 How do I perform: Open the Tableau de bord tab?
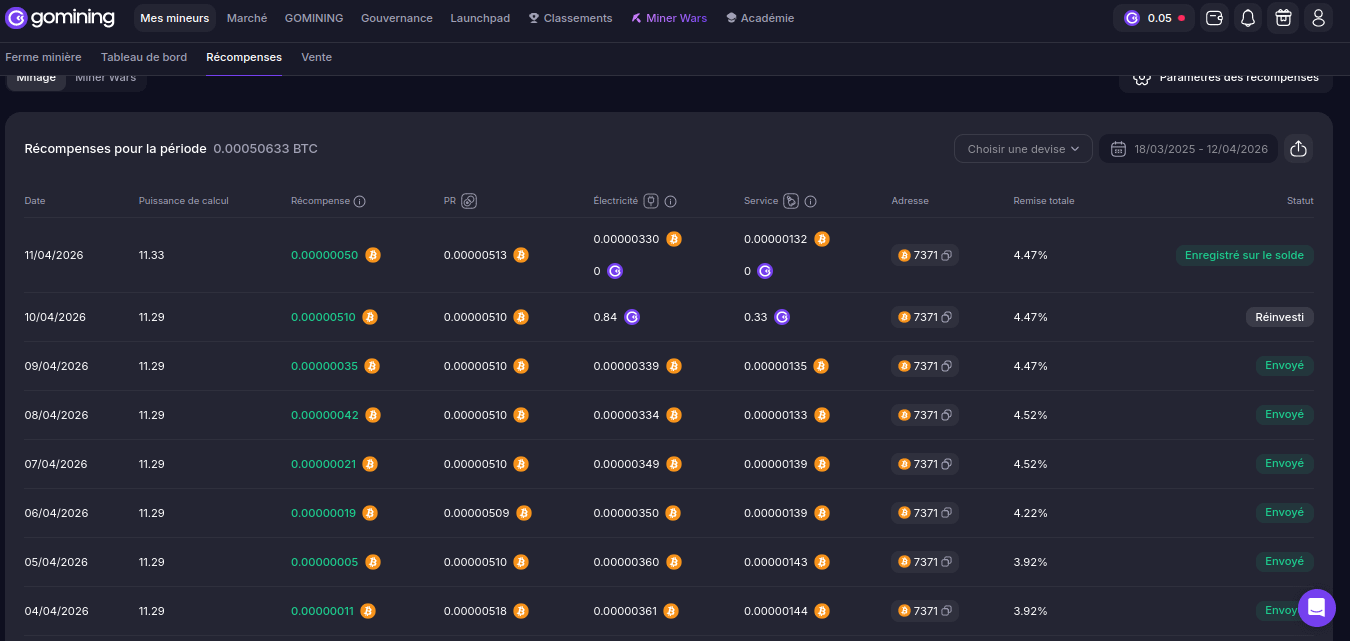pos(144,57)
